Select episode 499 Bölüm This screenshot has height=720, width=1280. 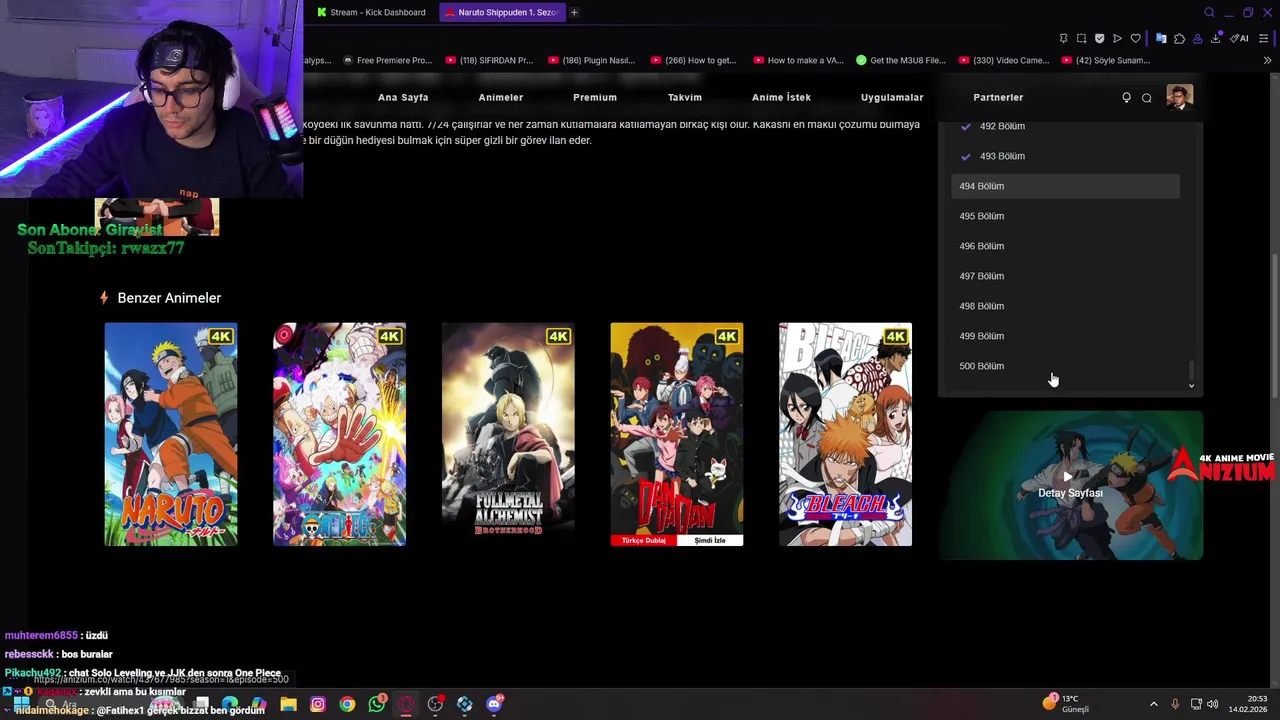(1066, 336)
